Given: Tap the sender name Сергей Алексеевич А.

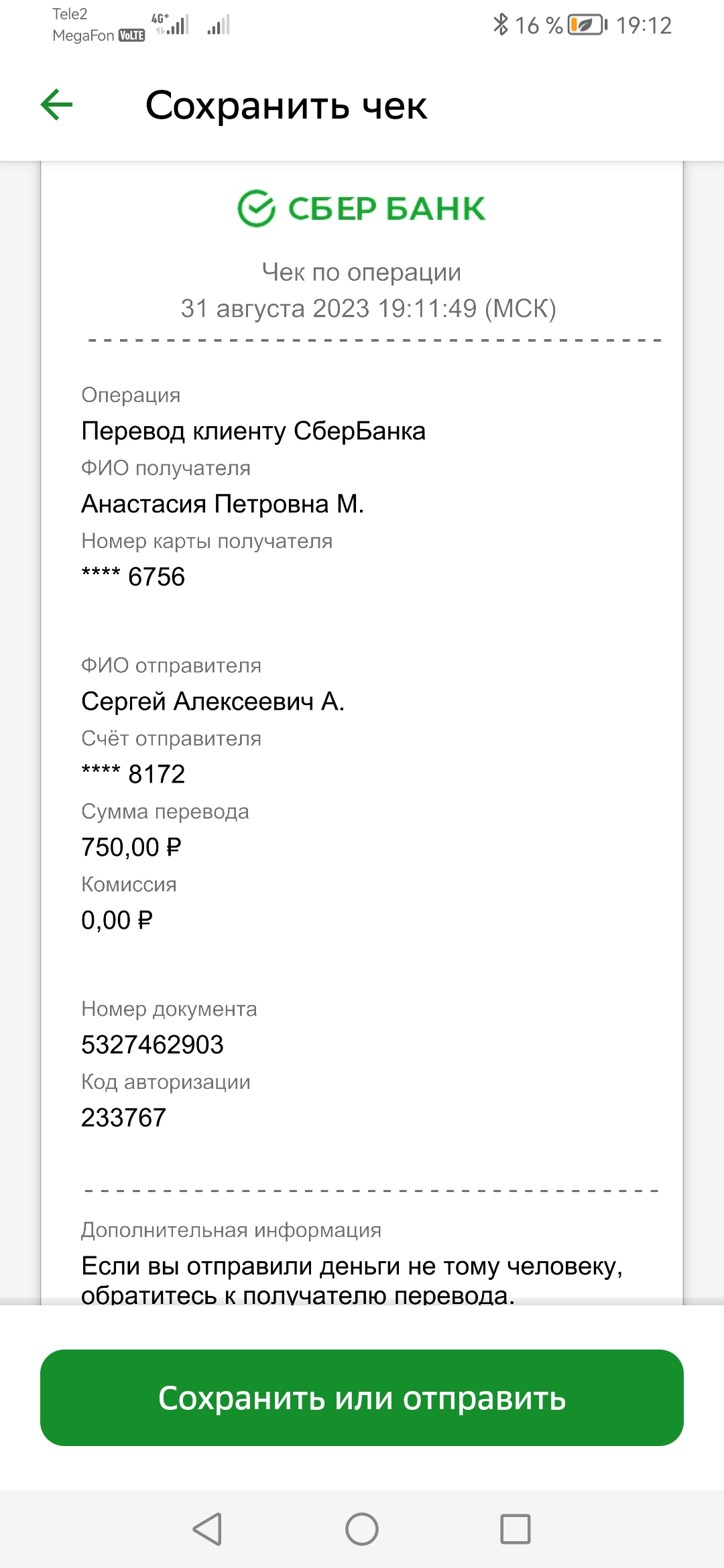Looking at the screenshot, I should 213,701.
